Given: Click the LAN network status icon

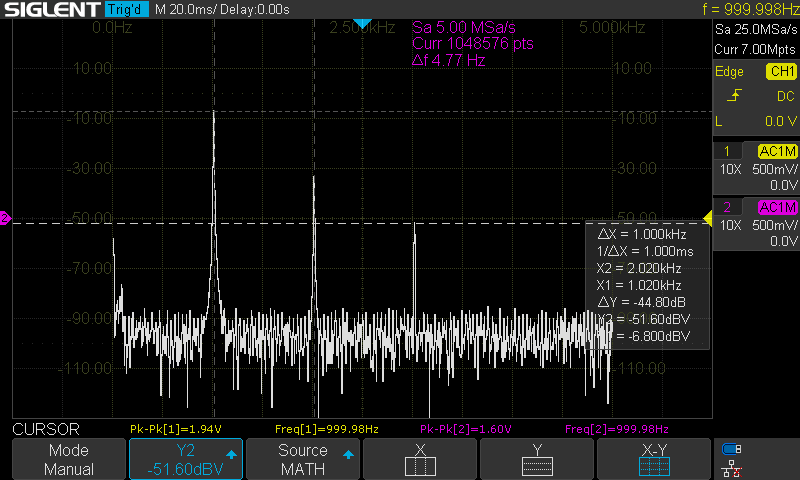Looking at the screenshot, I should 731,468.
